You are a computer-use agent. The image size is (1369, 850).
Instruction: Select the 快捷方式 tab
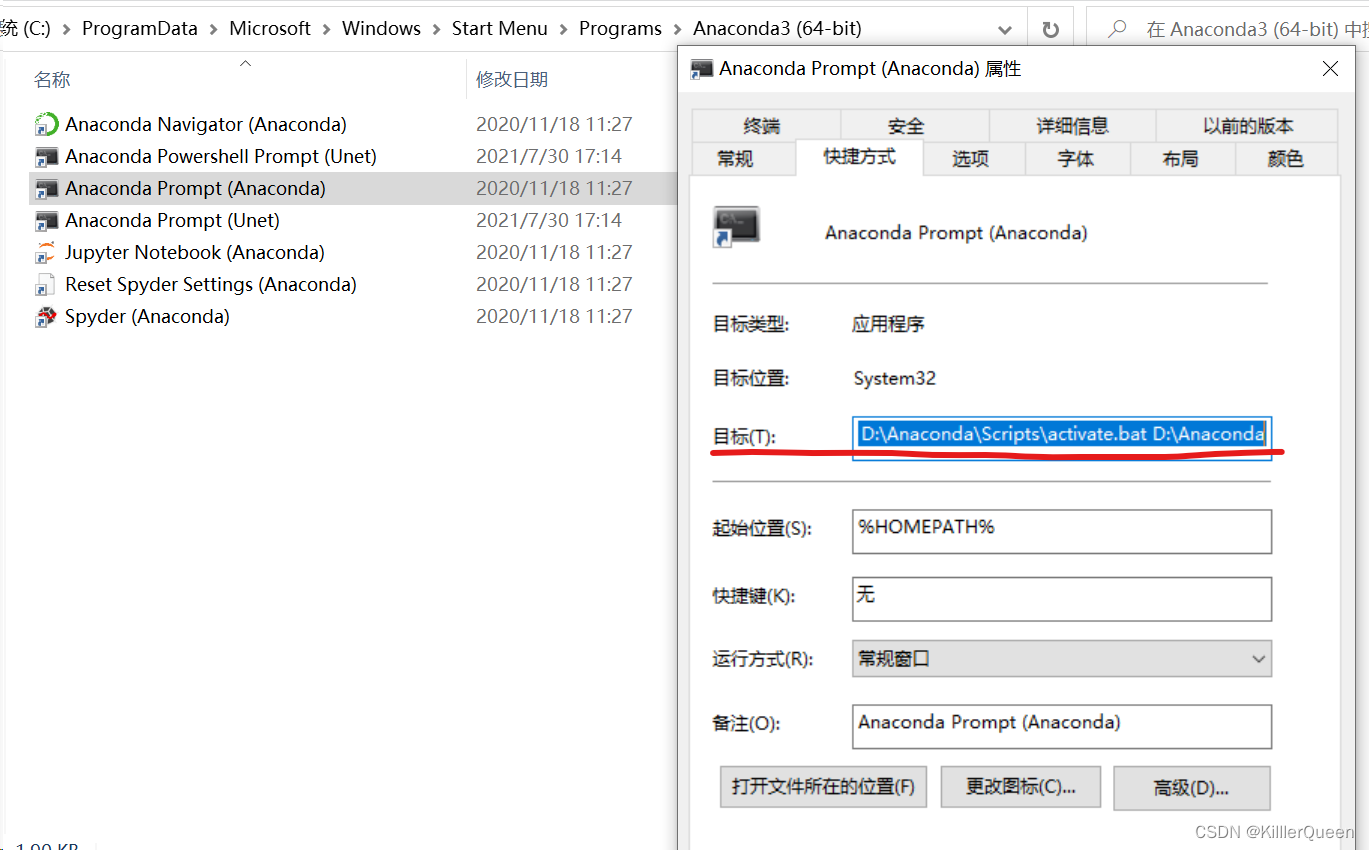point(859,157)
